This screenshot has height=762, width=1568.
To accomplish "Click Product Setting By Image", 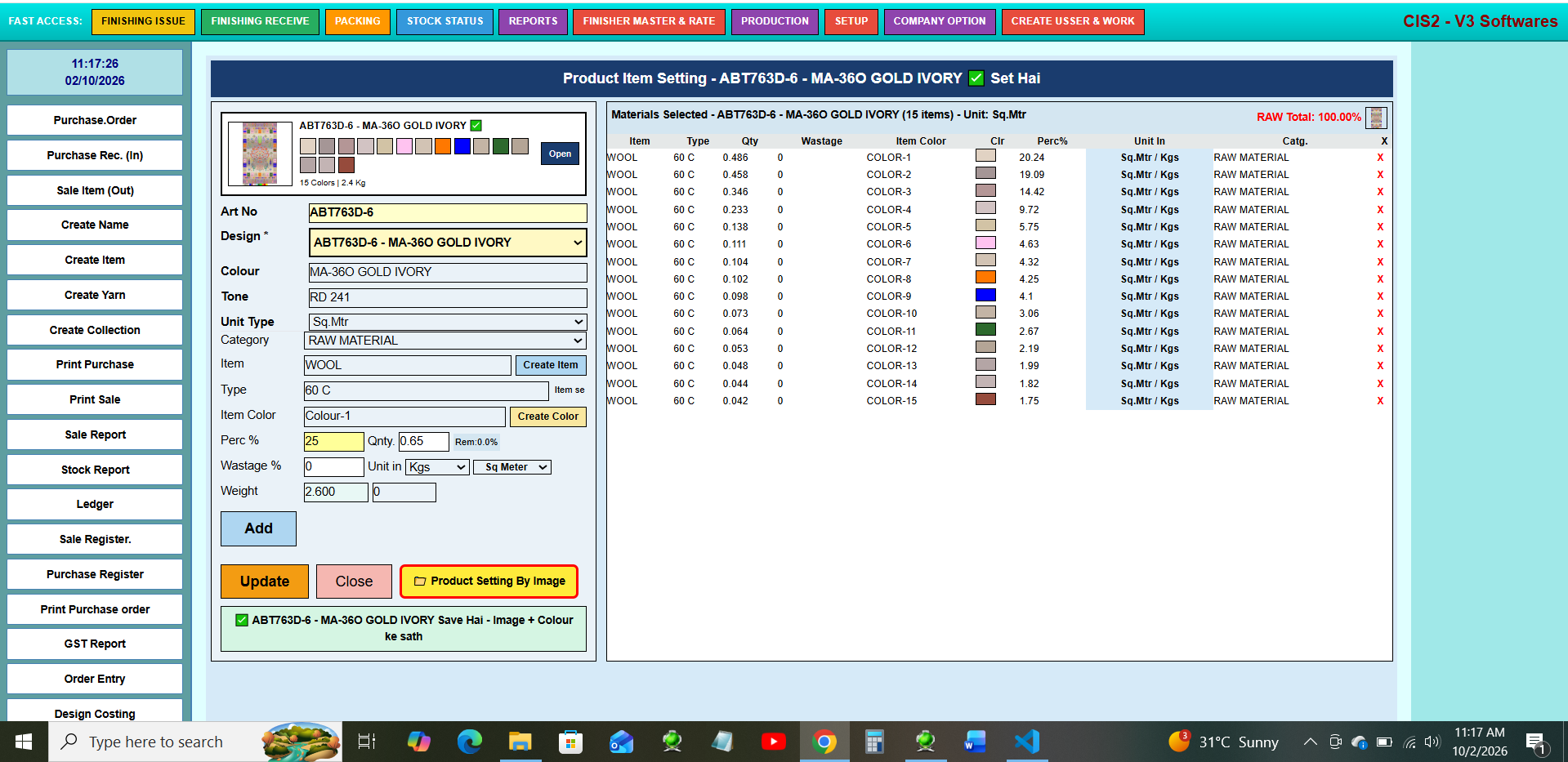I will coord(489,582).
